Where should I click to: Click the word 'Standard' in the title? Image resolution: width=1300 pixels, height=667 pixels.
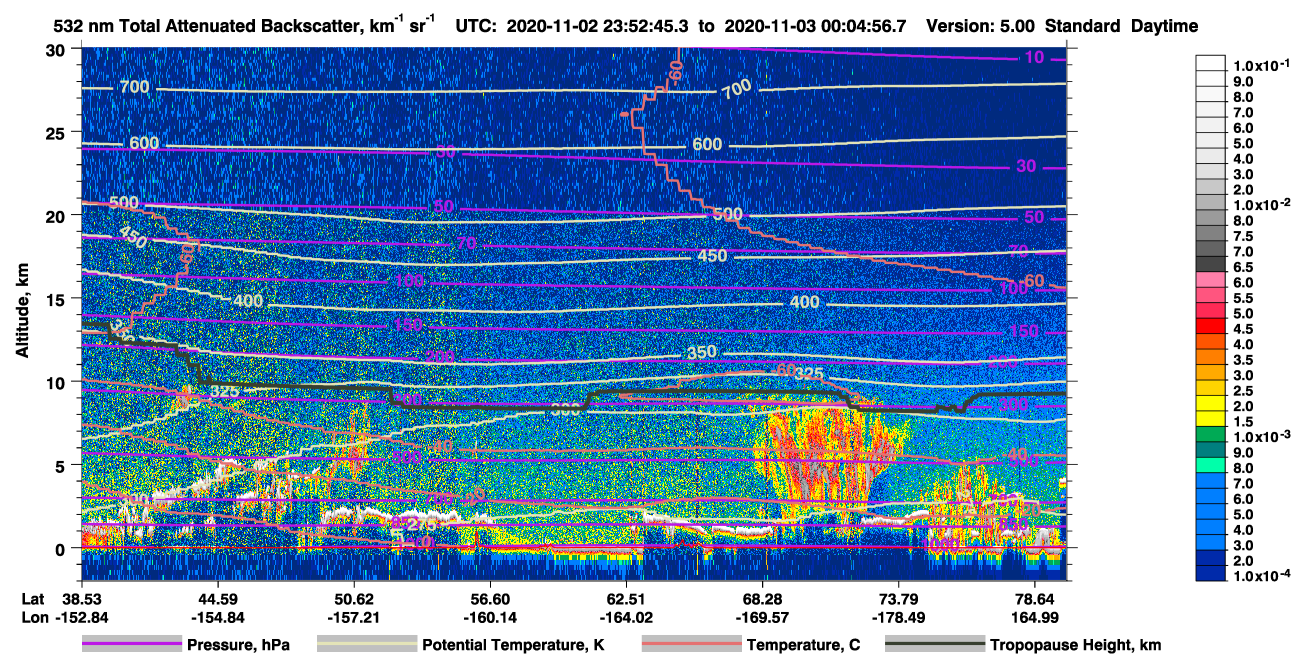point(1085,26)
